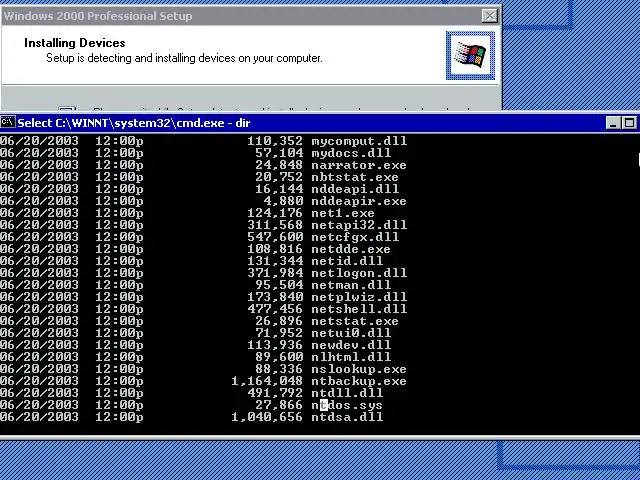Click the Installing Devices heading

[x=75, y=43]
